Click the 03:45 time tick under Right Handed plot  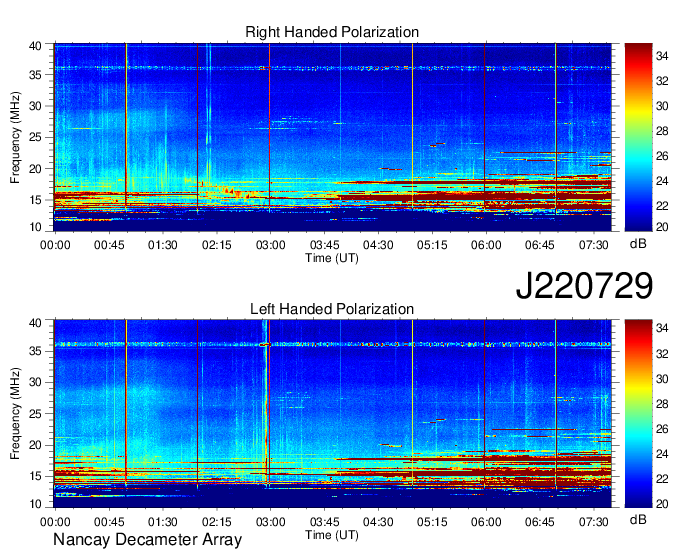[x=324, y=245]
